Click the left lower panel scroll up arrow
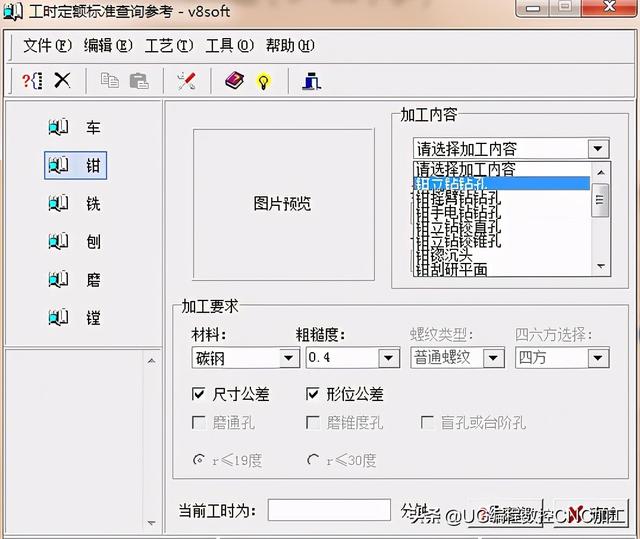 151,361
